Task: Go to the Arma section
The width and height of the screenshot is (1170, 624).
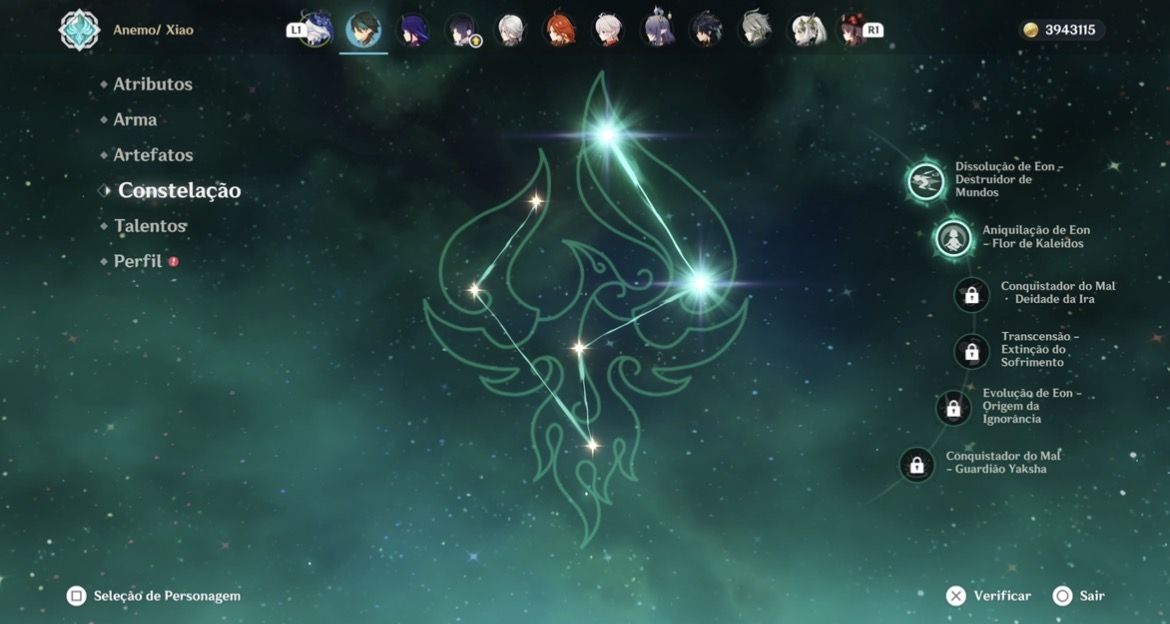Action: pyautogui.click(x=135, y=119)
